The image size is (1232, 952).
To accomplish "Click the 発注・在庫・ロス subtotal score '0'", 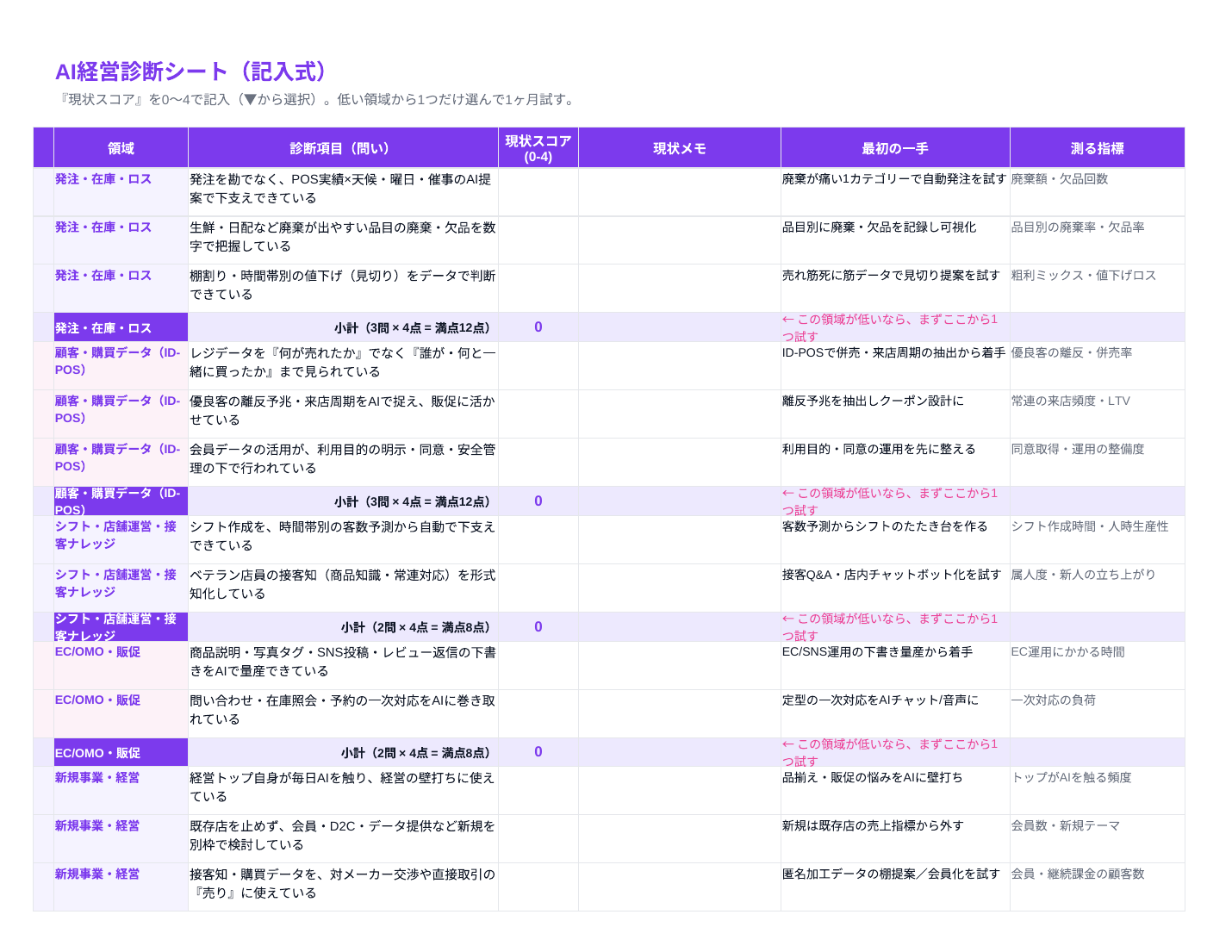I will click(538, 327).
